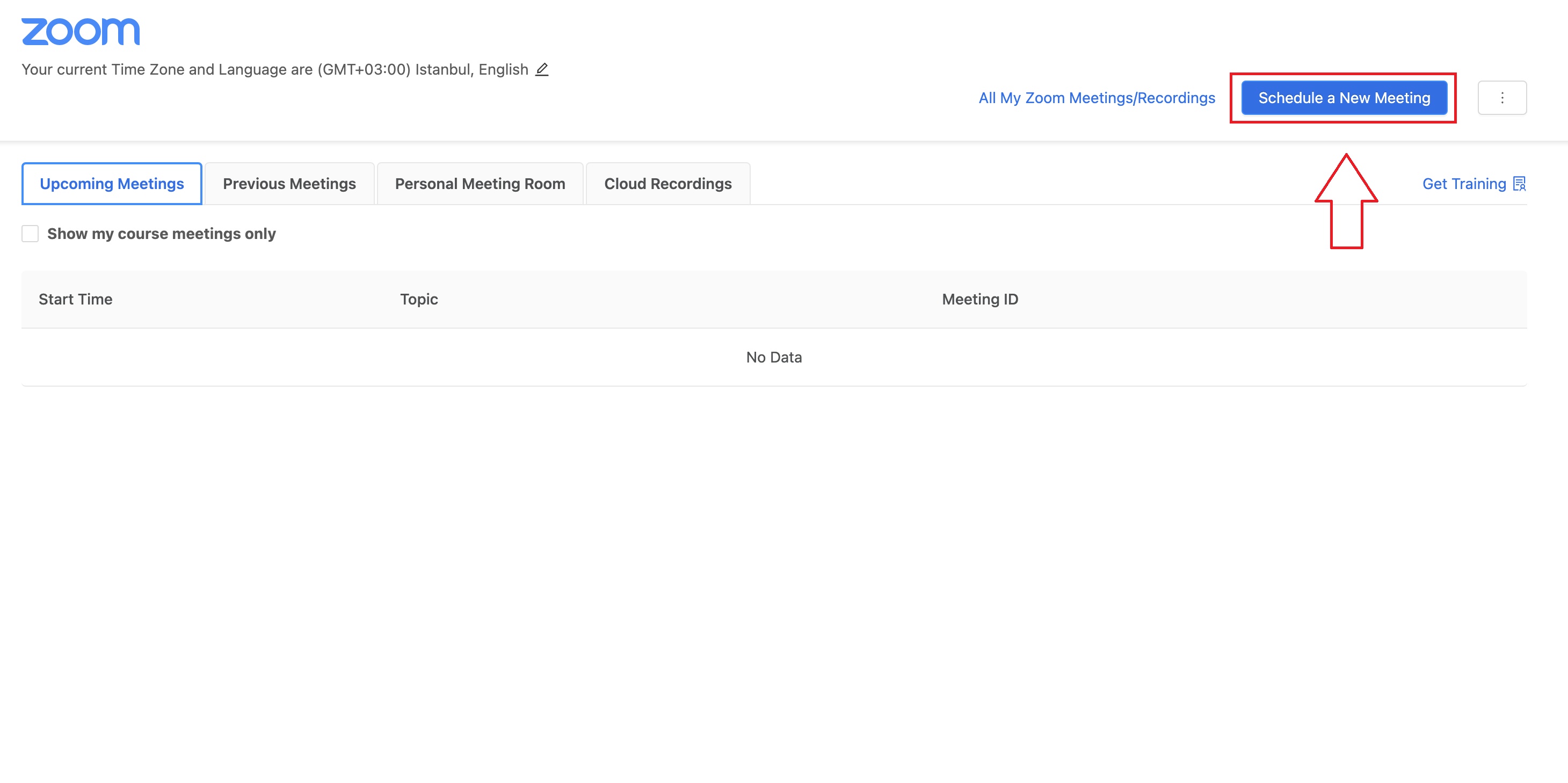Open All My Zoom Meetings/Recordings link
This screenshot has width=1568, height=783.
[x=1097, y=98]
